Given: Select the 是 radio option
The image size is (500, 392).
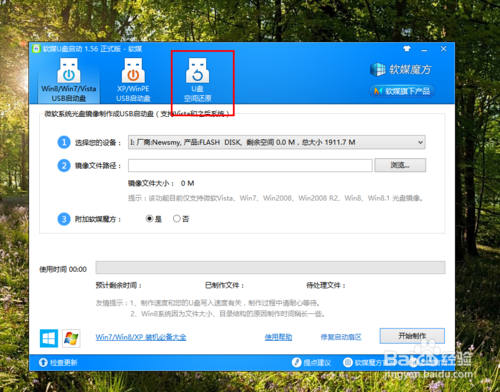Looking at the screenshot, I should click(154, 219).
